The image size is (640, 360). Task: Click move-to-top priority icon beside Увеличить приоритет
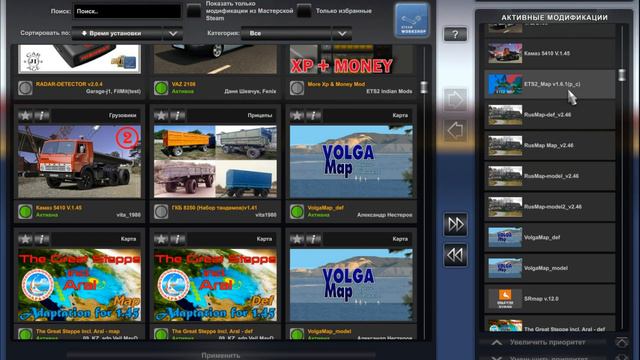pyautogui.click(x=622, y=342)
